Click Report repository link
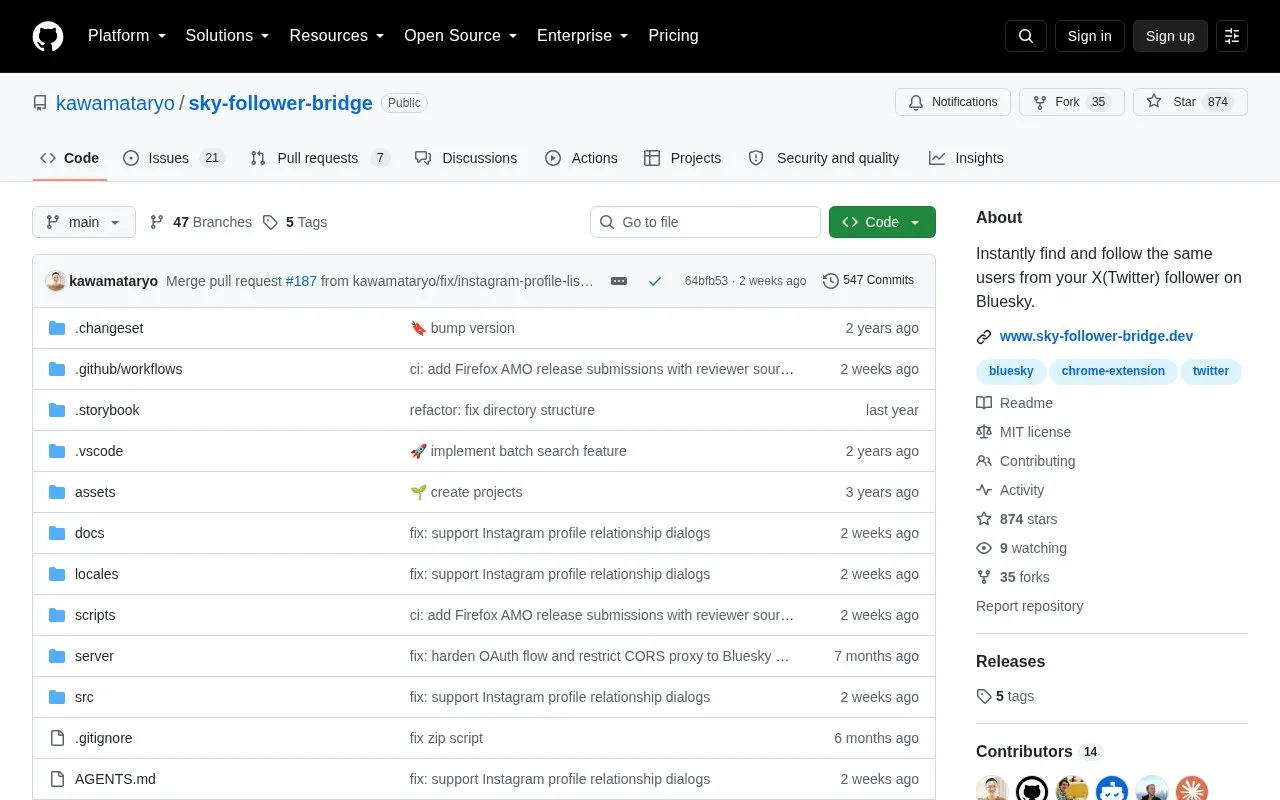 click(1029, 606)
